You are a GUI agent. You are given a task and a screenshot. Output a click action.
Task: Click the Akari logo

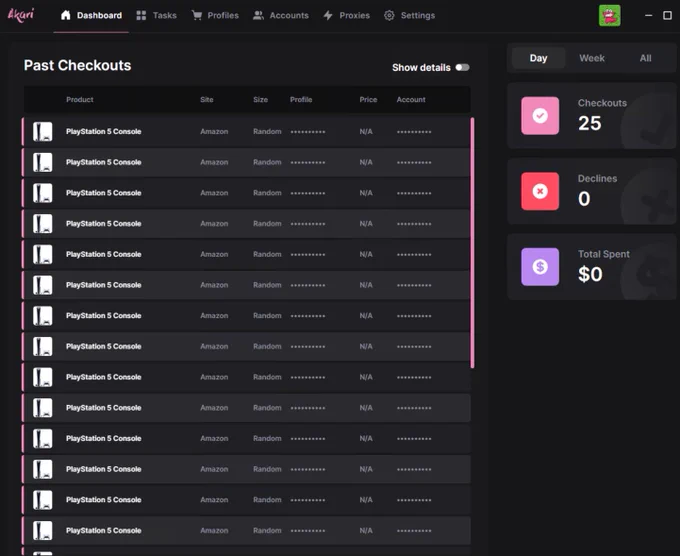click(x=21, y=15)
